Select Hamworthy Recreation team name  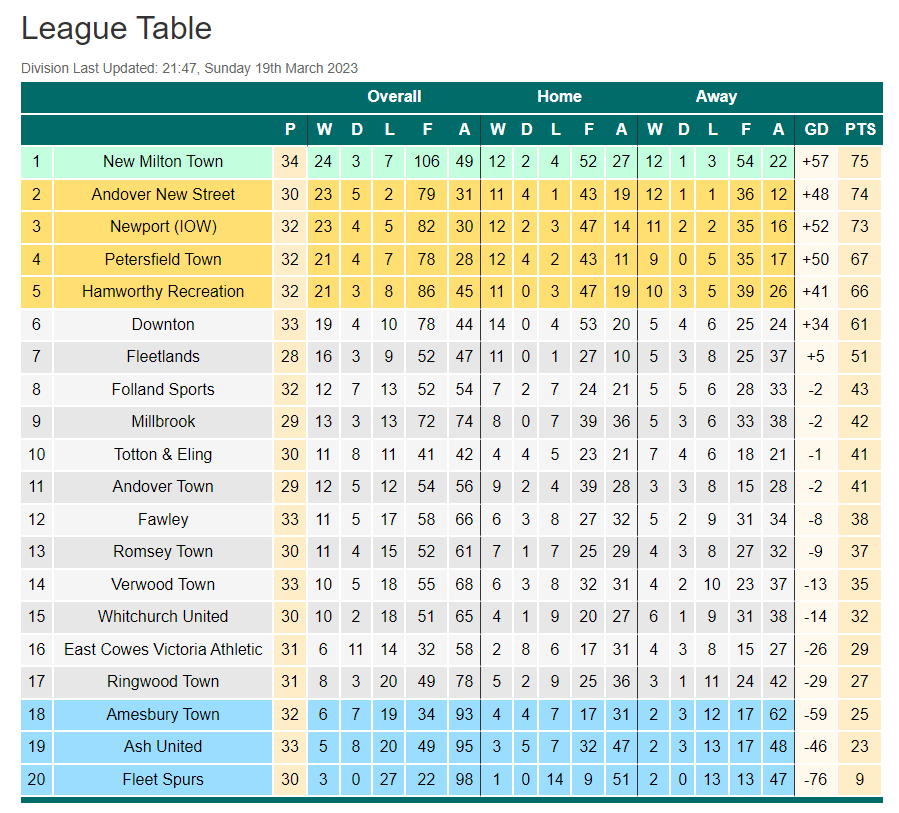pos(163,291)
